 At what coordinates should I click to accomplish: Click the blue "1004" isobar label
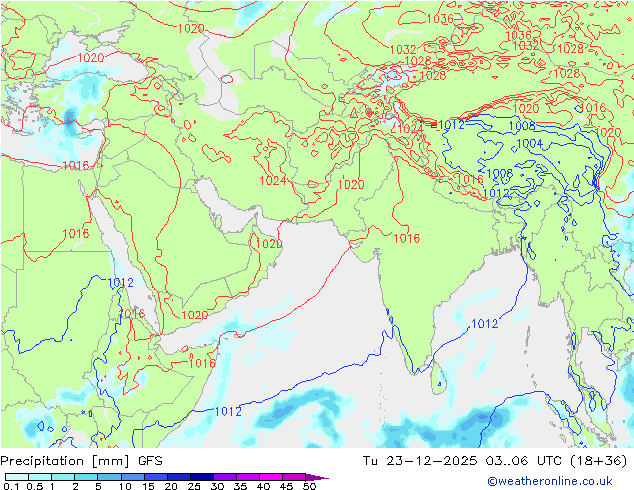tap(530, 144)
